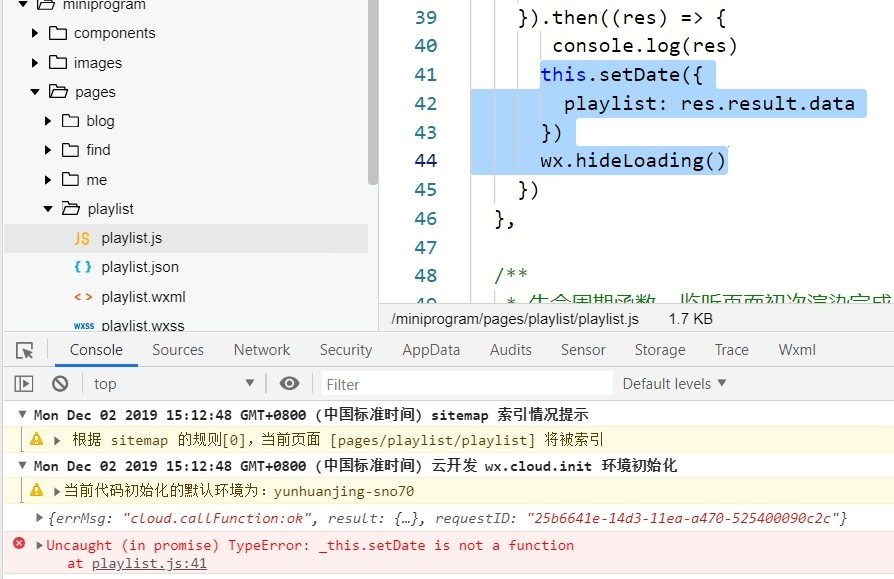
Task: Expand the find folder arrow
Action: pos(48,150)
